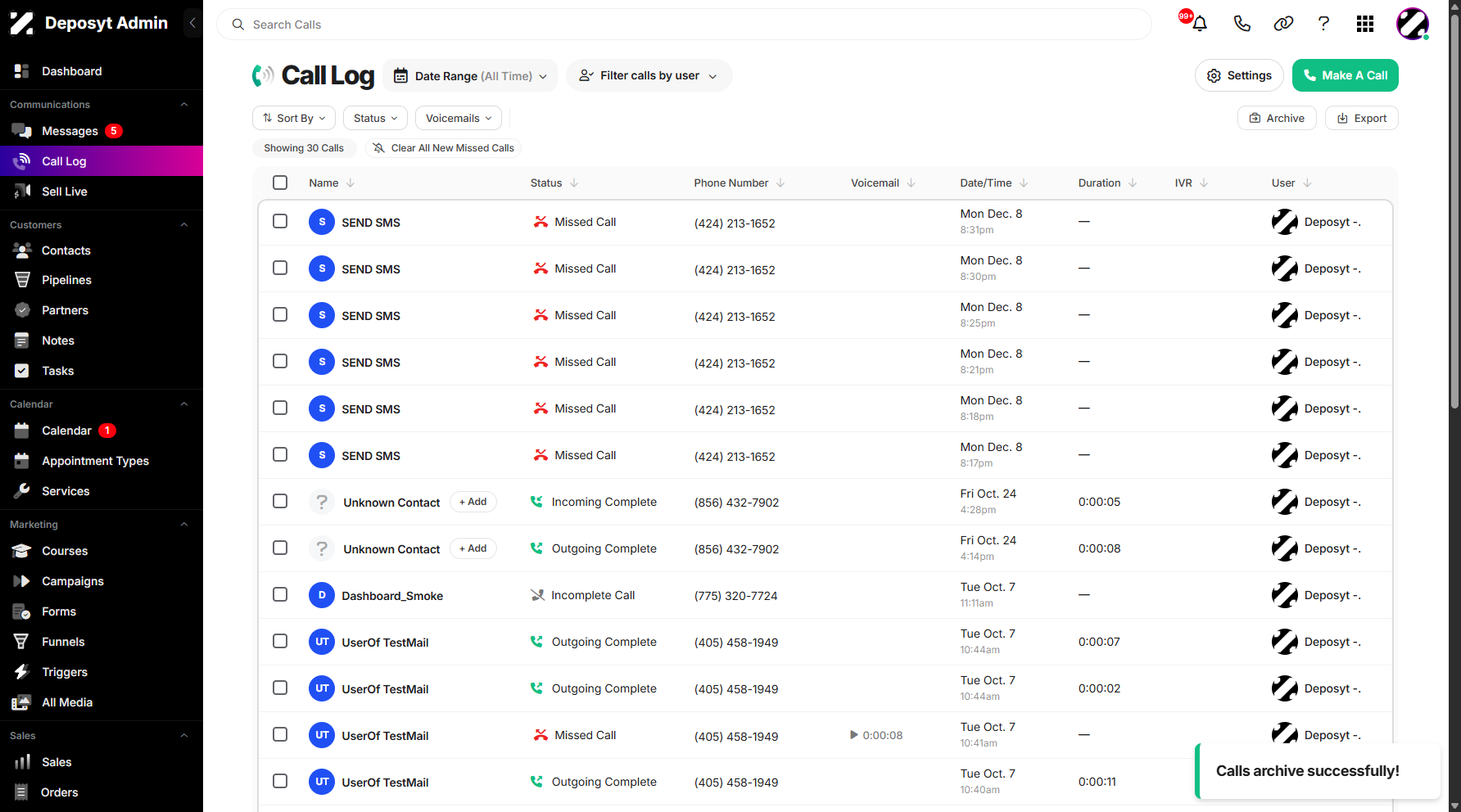Open the Voicemails filter dropdown
The image size is (1461, 812).
tap(459, 118)
